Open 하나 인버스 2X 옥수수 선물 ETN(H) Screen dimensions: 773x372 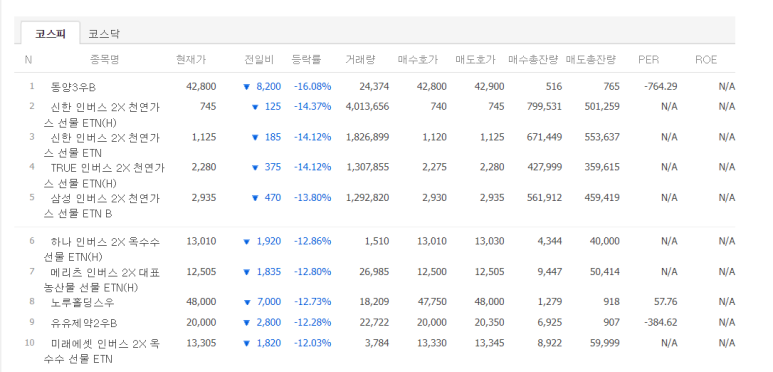coord(102,249)
